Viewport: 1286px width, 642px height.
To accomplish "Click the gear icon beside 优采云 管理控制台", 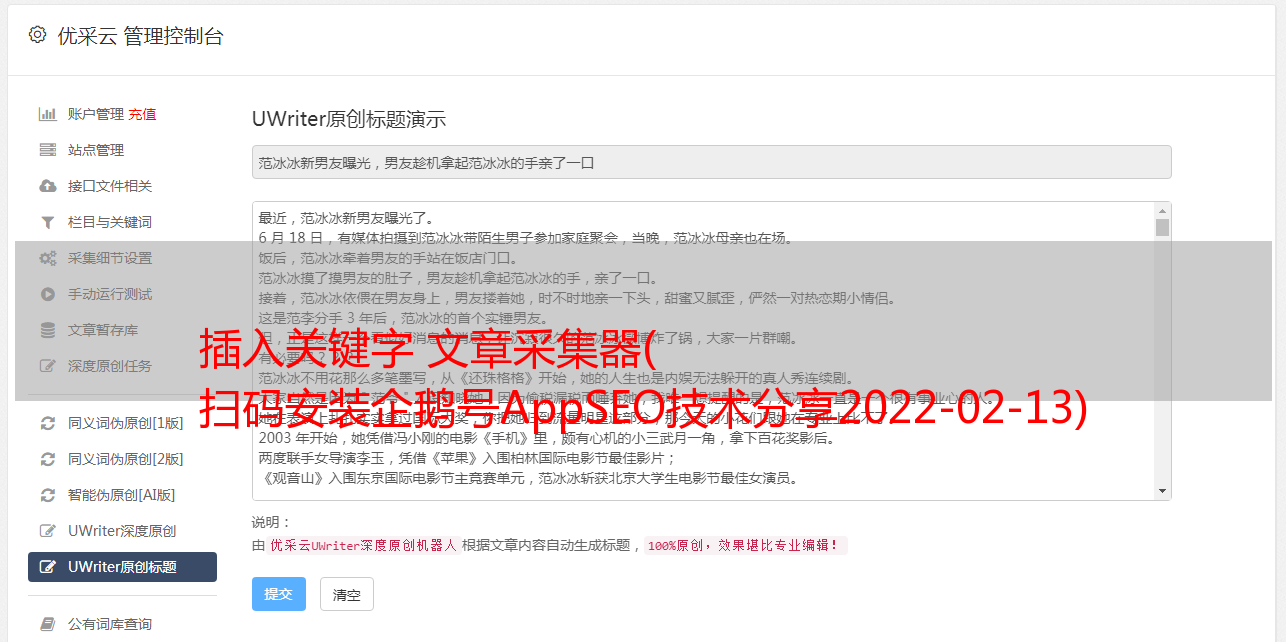I will (x=37, y=35).
